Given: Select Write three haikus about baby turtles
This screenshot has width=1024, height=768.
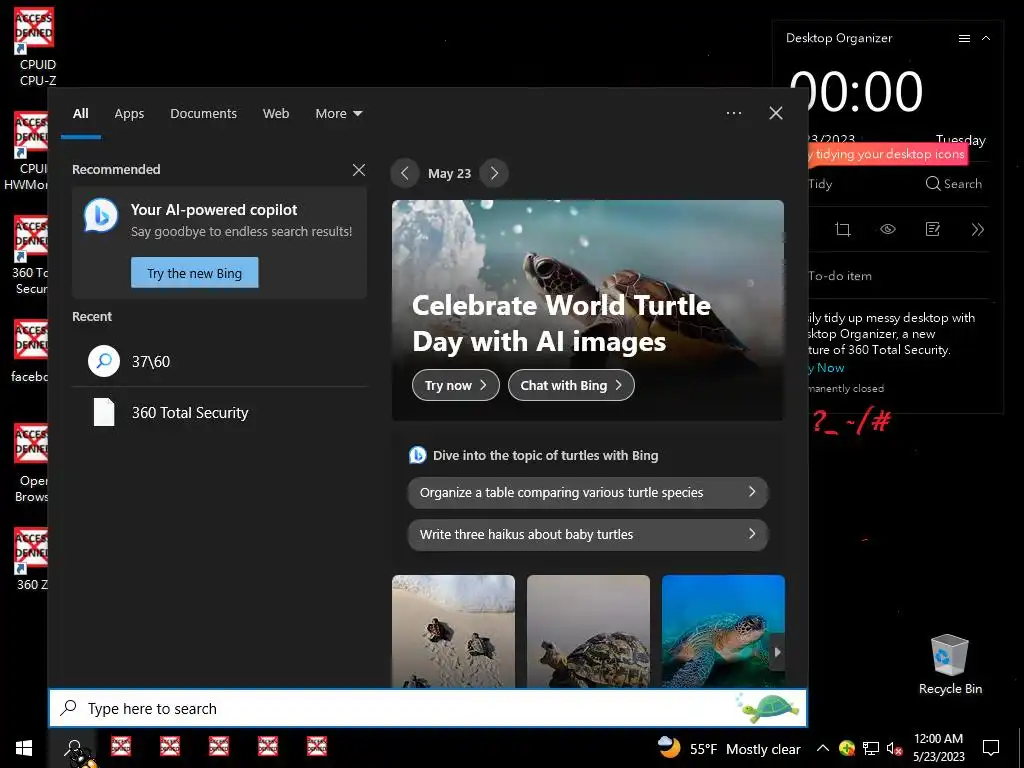Looking at the screenshot, I should click(x=588, y=534).
